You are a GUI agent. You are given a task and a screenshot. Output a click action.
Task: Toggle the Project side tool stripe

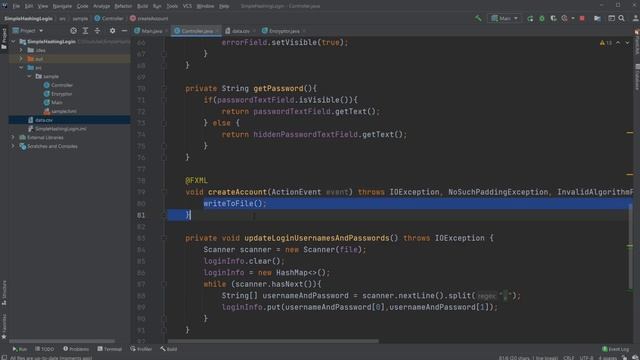click(4, 38)
